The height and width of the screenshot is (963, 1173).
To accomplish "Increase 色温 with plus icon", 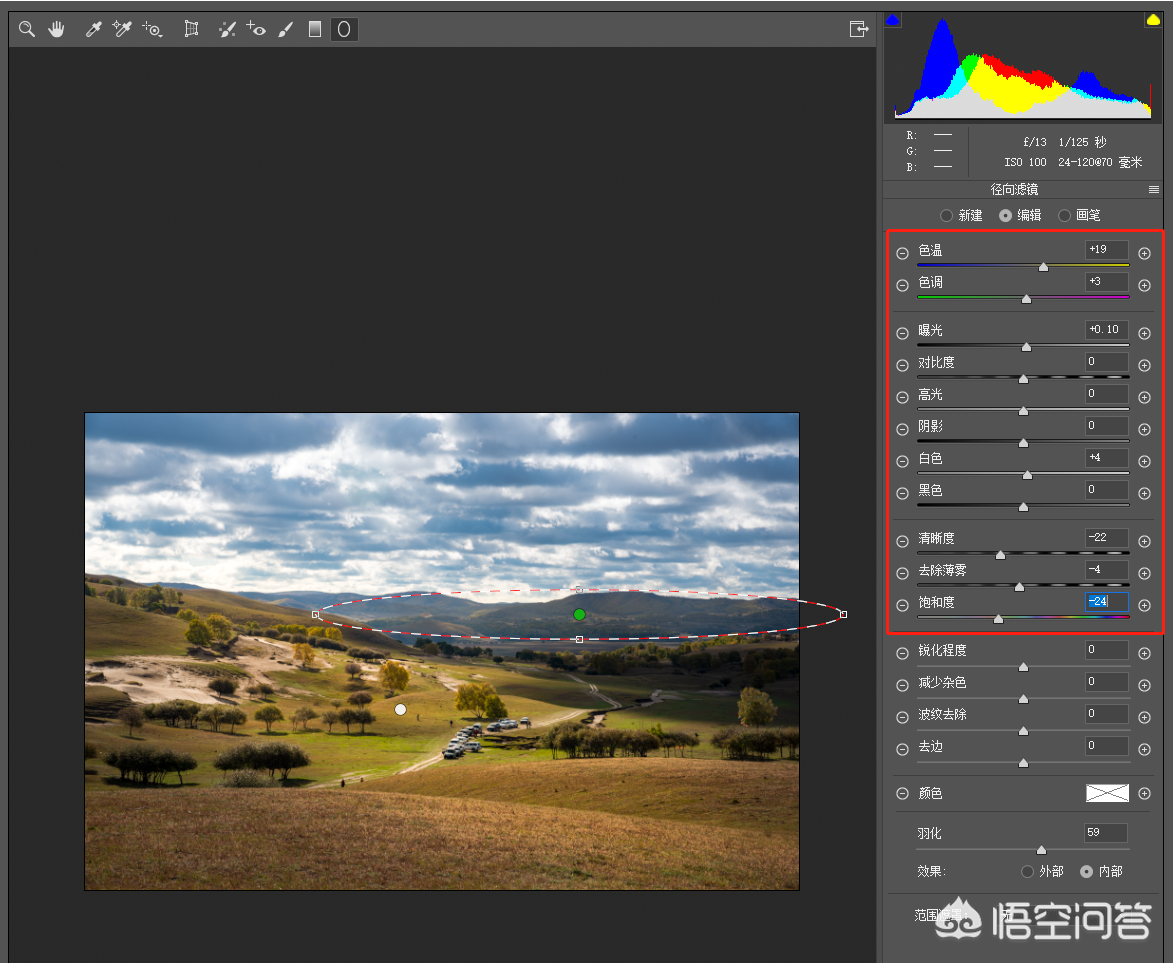I will [1145, 254].
